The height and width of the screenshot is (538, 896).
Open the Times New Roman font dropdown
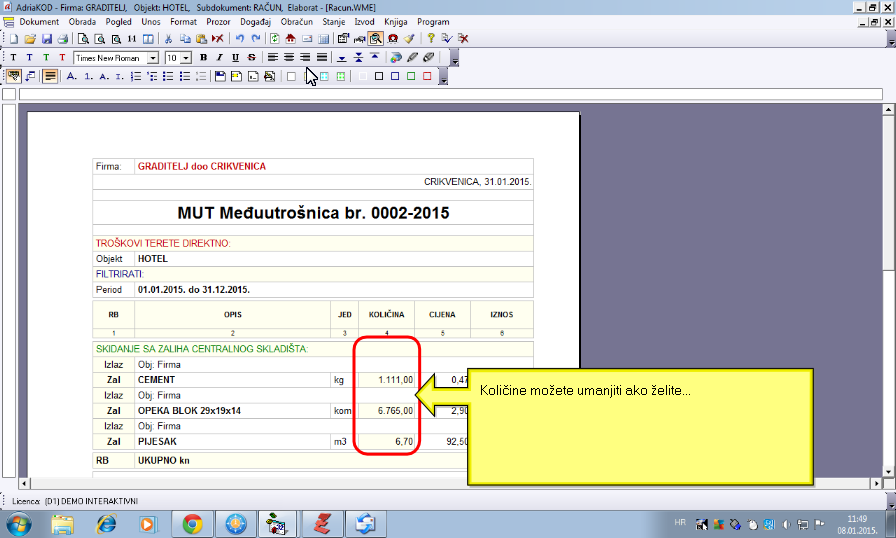coord(153,58)
